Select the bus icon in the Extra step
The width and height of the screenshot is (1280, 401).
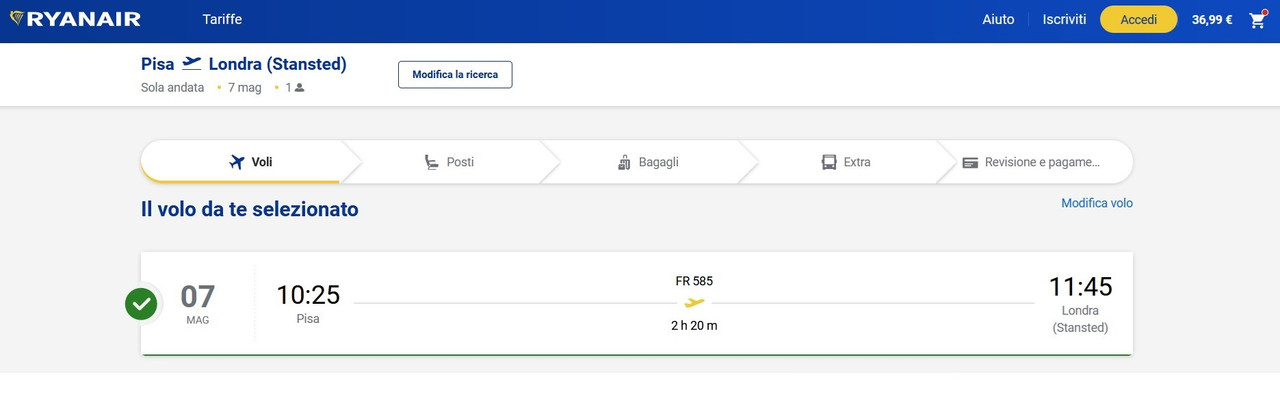pyautogui.click(x=829, y=162)
